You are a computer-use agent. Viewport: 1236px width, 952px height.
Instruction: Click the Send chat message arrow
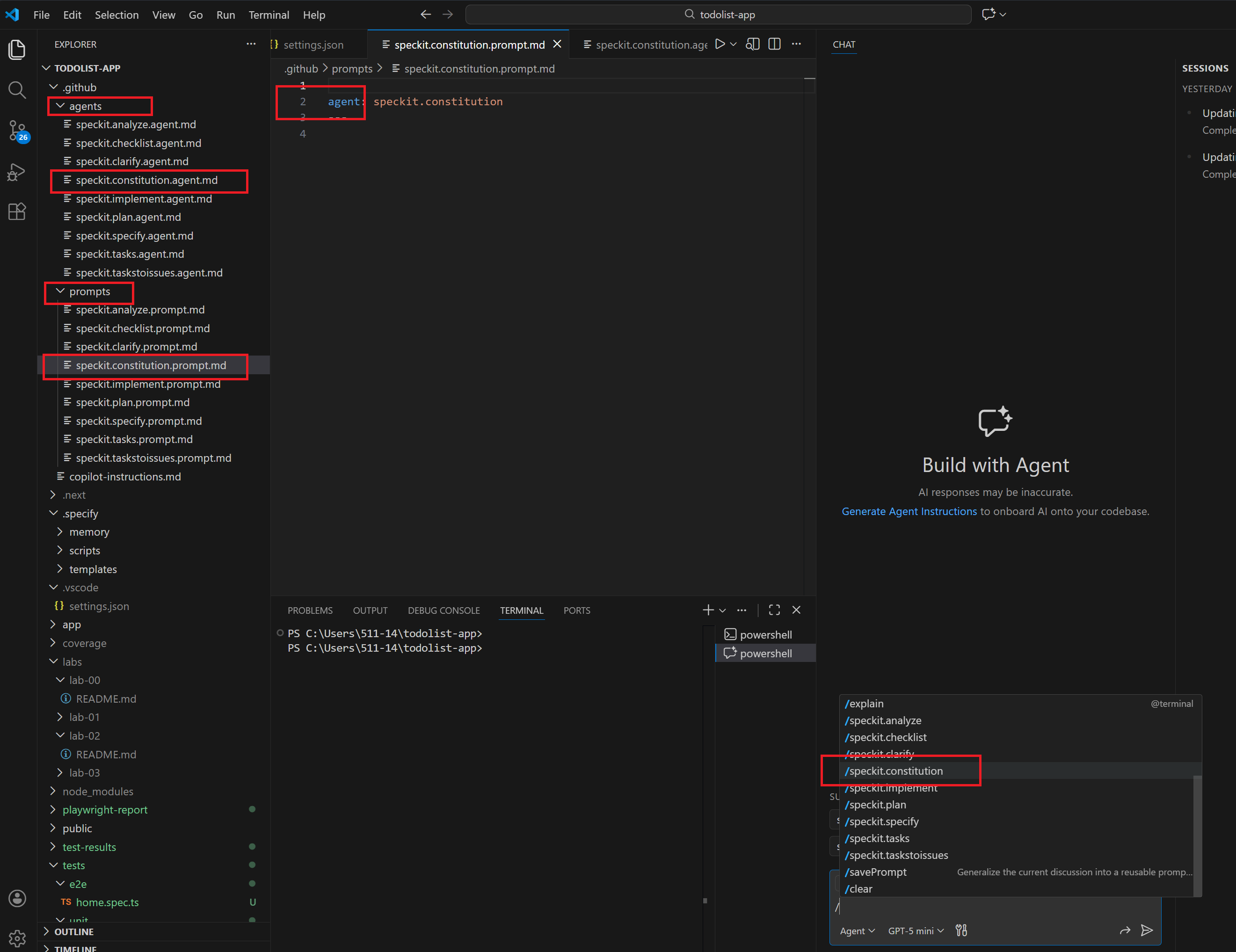[1147, 930]
